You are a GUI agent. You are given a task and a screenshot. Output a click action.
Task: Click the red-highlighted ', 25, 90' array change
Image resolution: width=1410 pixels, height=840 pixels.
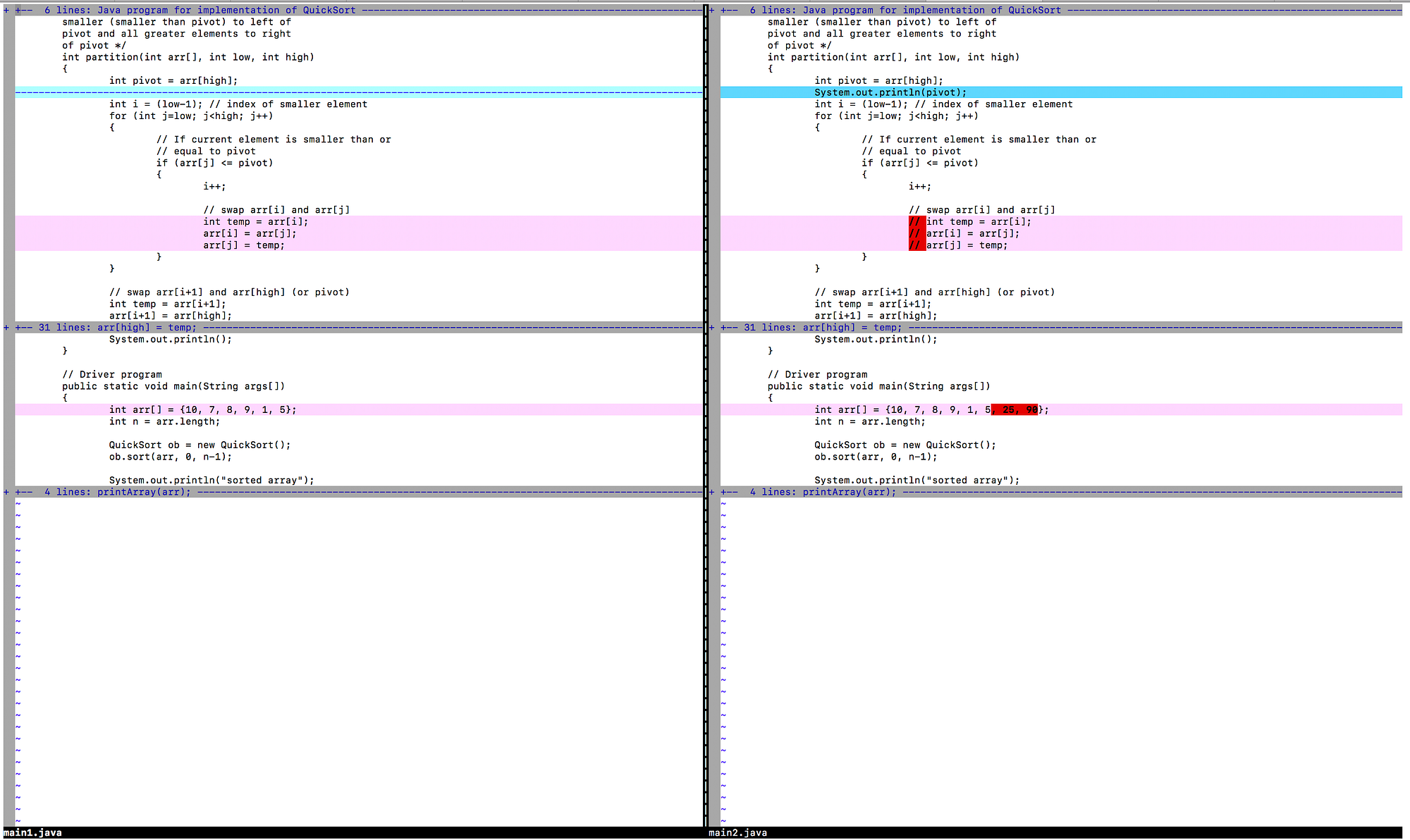pyautogui.click(x=1014, y=409)
